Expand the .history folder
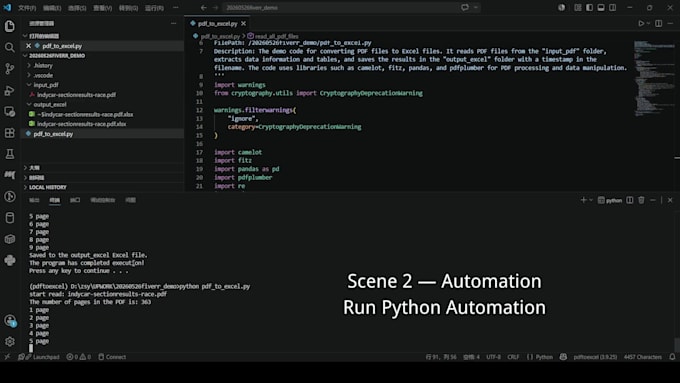Image resolution: width=680 pixels, height=383 pixels. click(x=29, y=65)
